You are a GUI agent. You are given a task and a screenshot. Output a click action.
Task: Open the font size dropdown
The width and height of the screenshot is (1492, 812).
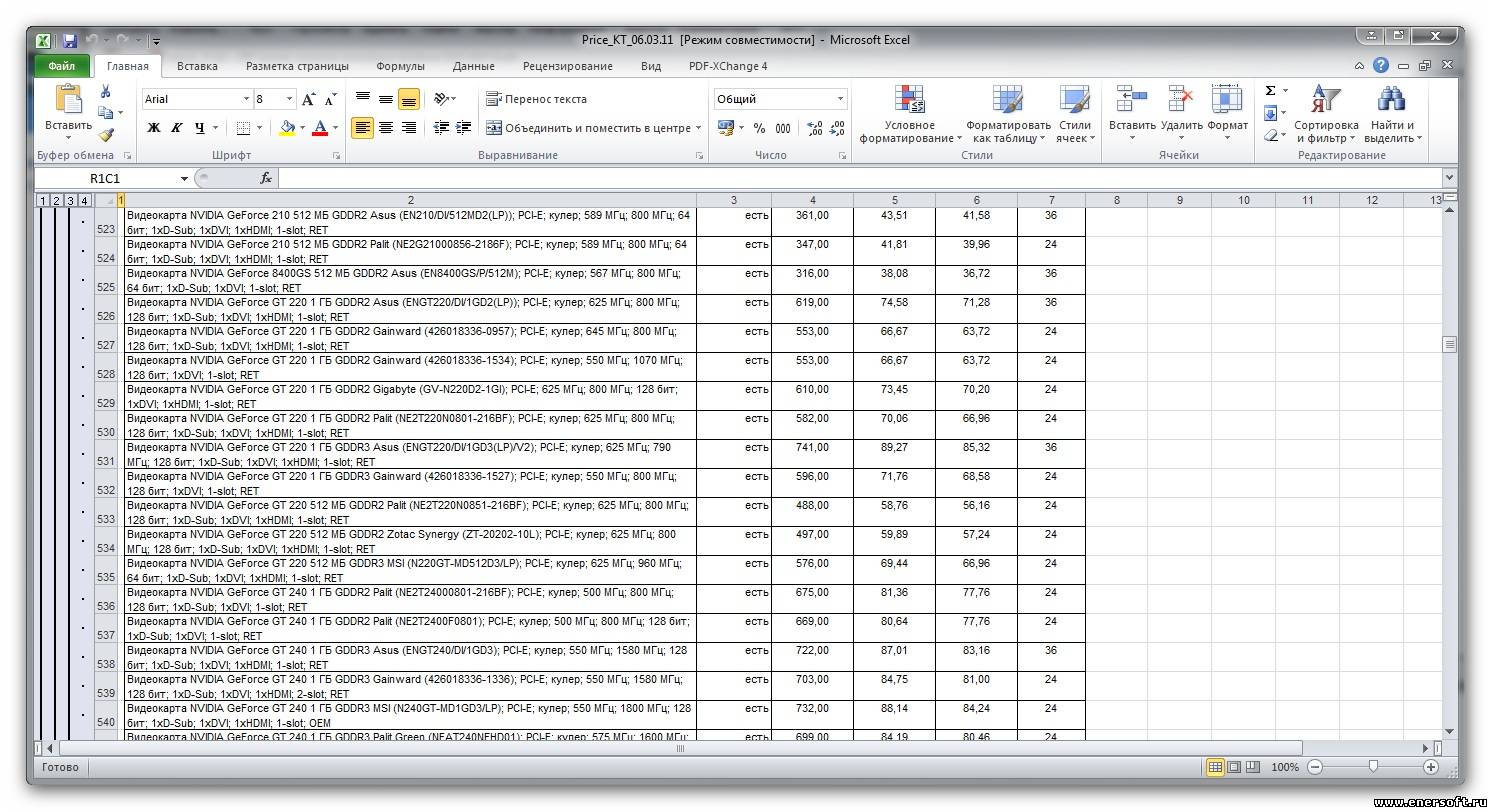[290, 99]
